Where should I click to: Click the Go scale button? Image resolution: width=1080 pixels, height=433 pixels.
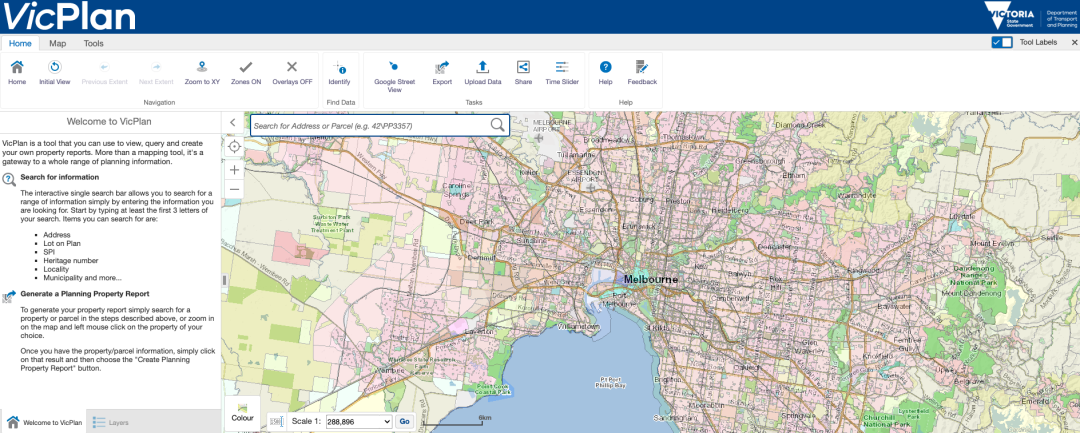[x=404, y=421]
